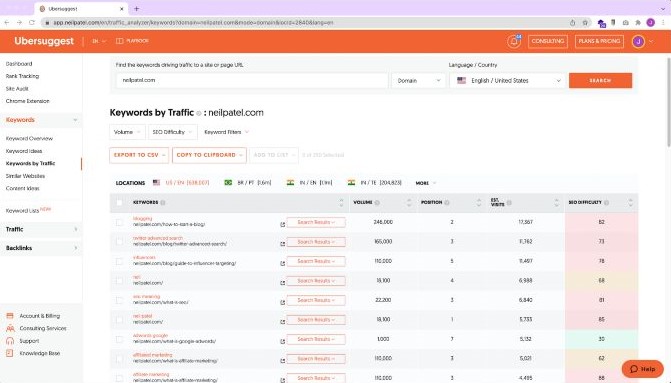Expand the EXPORT TO CSV dropdown
This screenshot has width=671, height=383.
click(x=139, y=155)
